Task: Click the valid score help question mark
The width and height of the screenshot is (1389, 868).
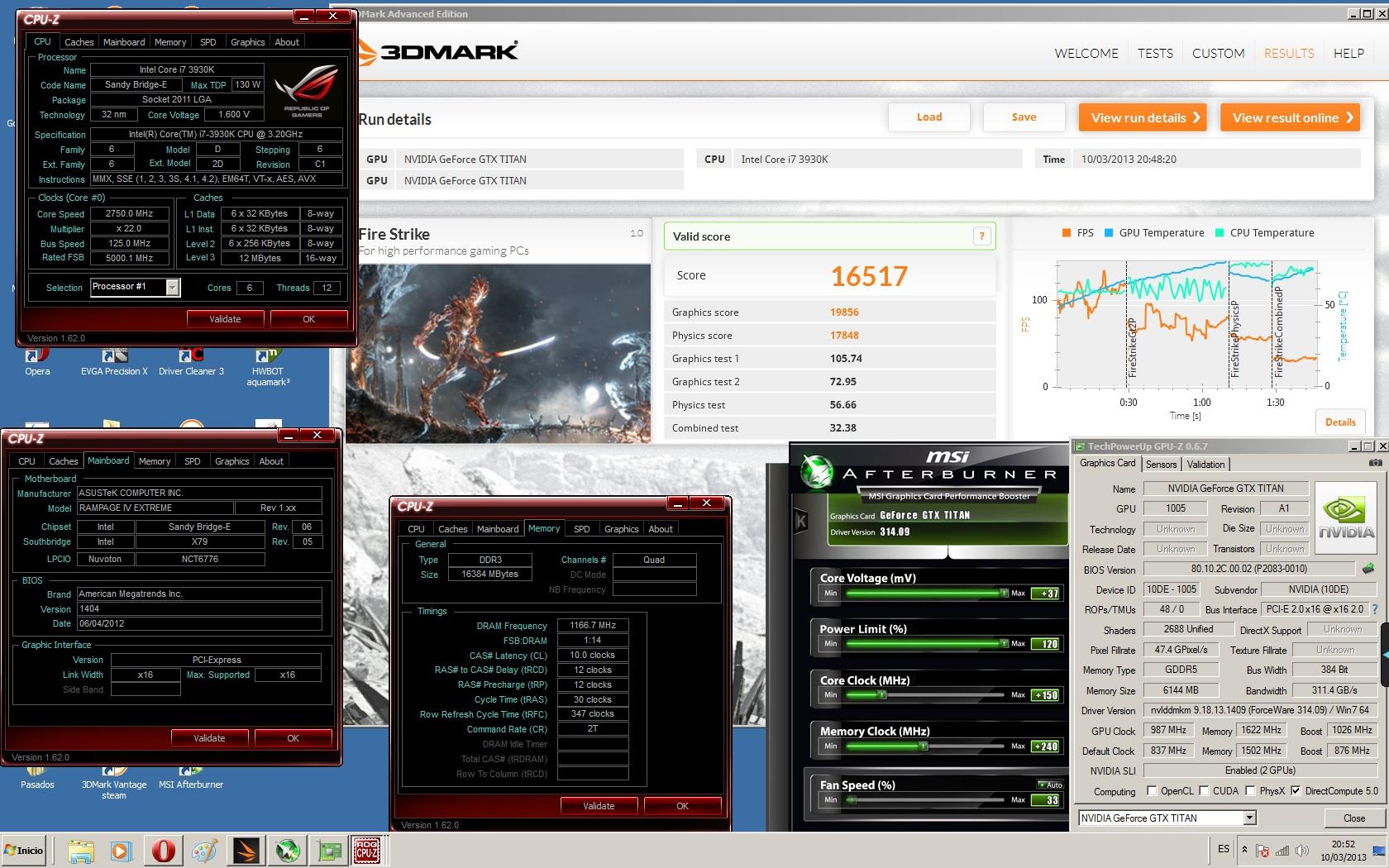Action: (x=981, y=236)
